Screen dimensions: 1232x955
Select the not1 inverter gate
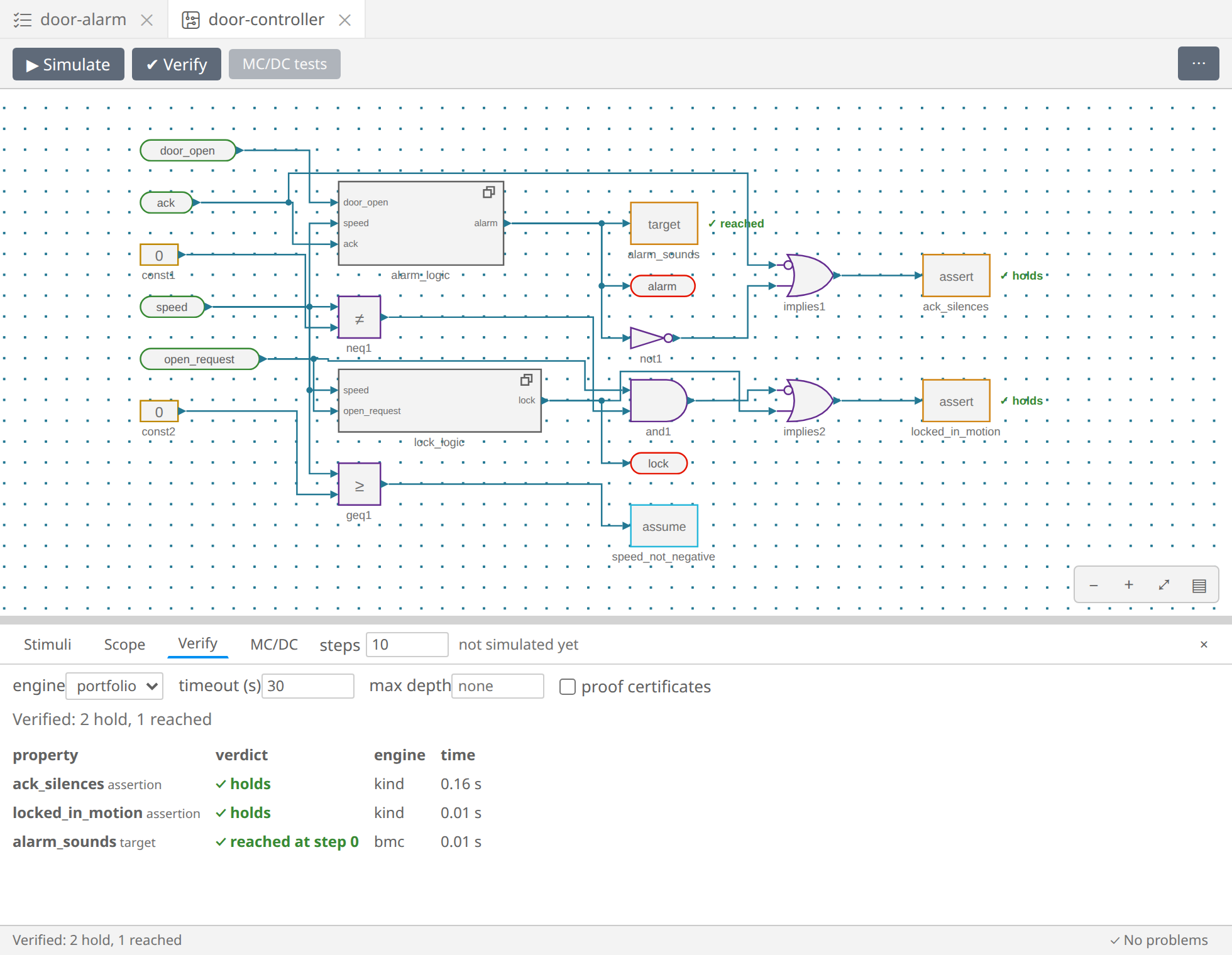[651, 338]
